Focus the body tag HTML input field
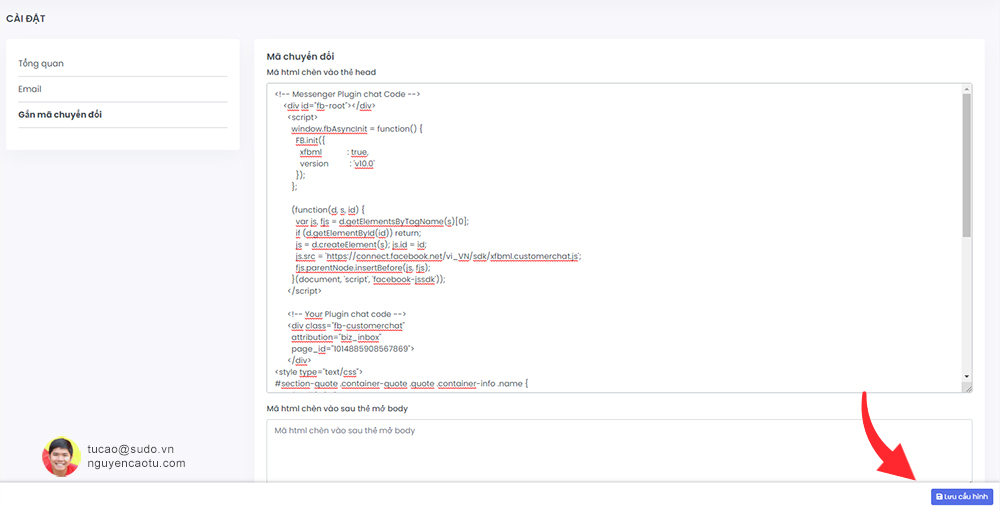 pyautogui.click(x=618, y=450)
